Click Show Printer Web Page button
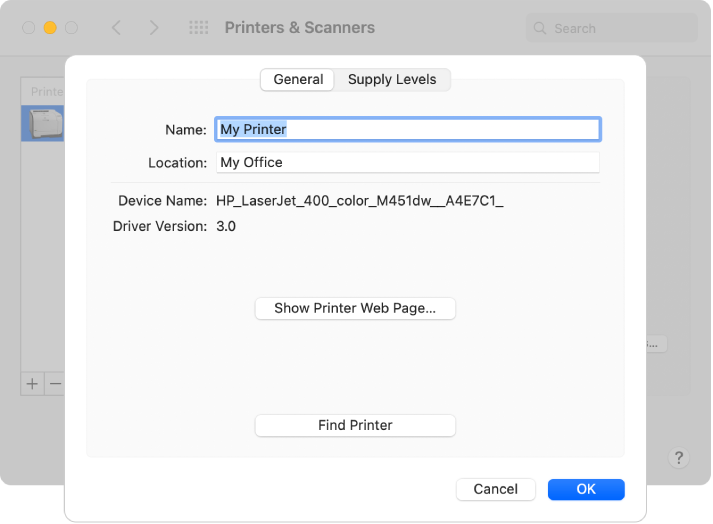 pyautogui.click(x=355, y=308)
